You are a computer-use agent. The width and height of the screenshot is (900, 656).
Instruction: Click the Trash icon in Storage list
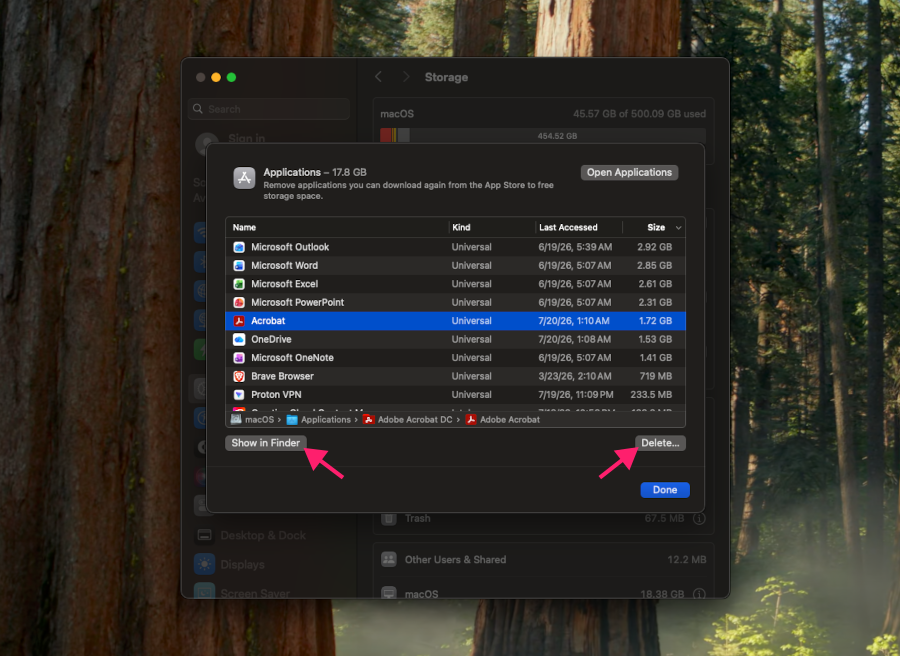[x=389, y=518]
